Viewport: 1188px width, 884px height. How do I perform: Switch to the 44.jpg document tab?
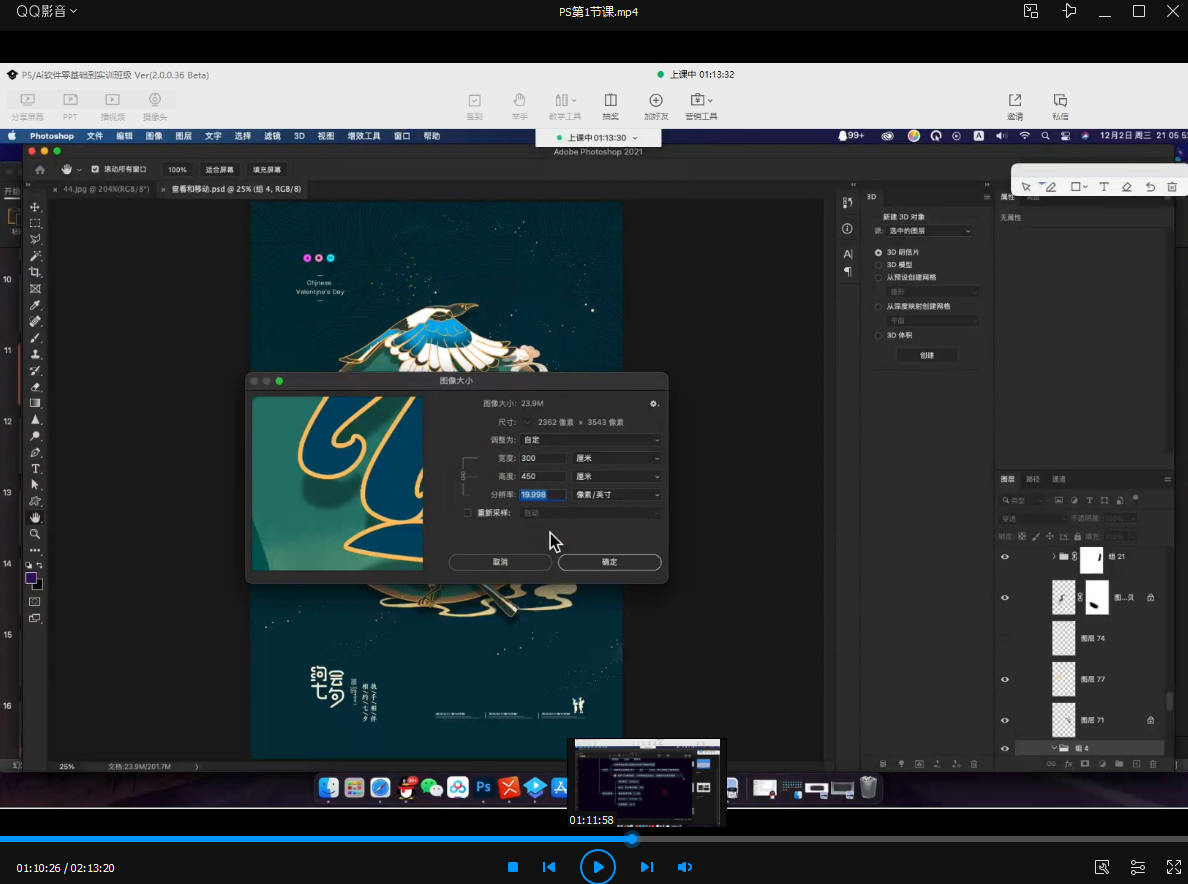click(106, 188)
